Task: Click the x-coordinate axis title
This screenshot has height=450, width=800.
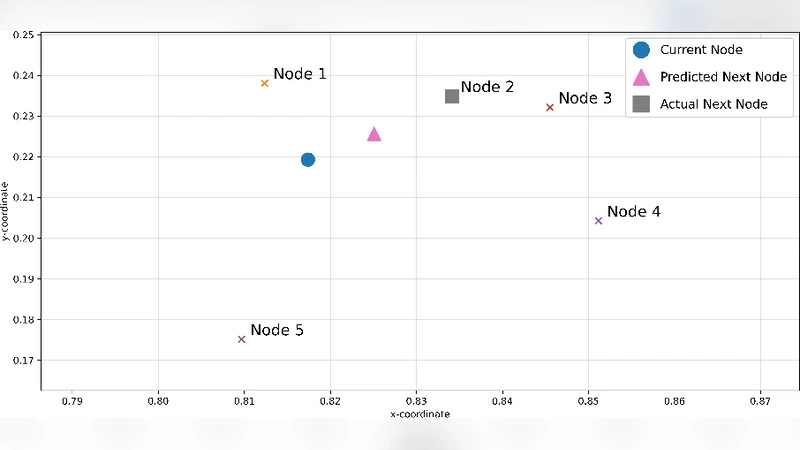Action: (420, 414)
